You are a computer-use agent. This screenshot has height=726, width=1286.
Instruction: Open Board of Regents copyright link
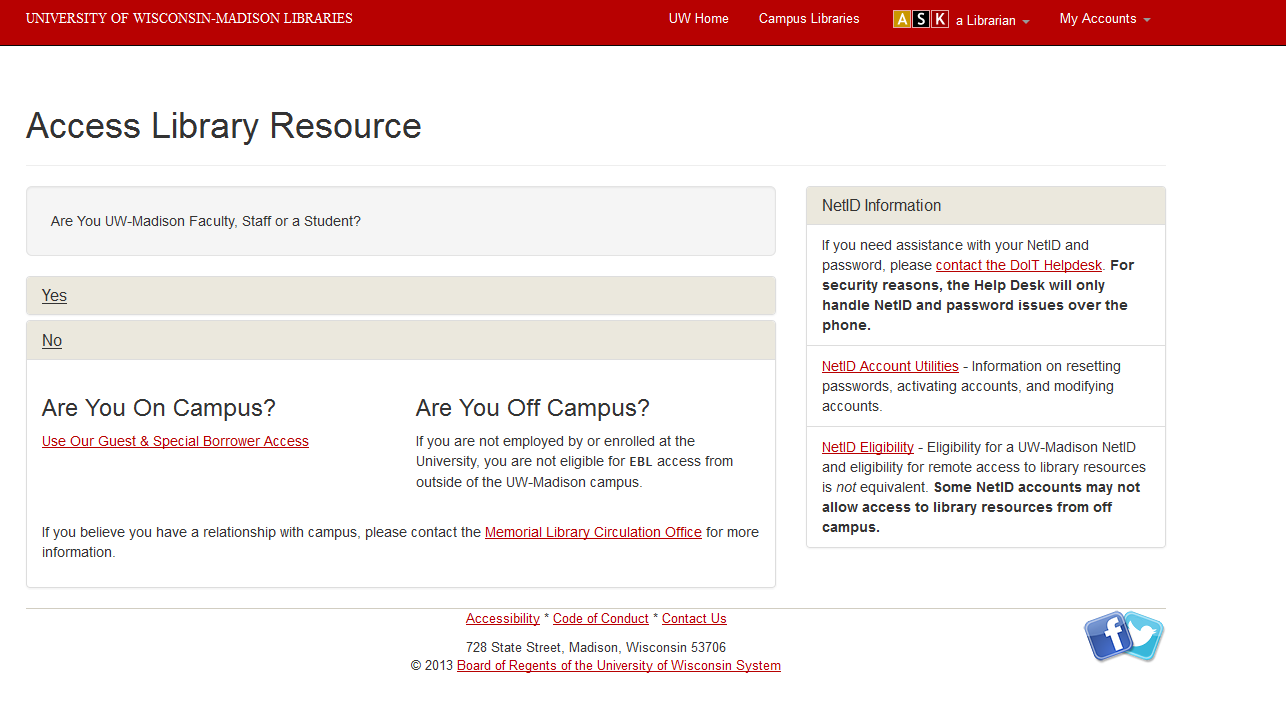click(x=619, y=665)
